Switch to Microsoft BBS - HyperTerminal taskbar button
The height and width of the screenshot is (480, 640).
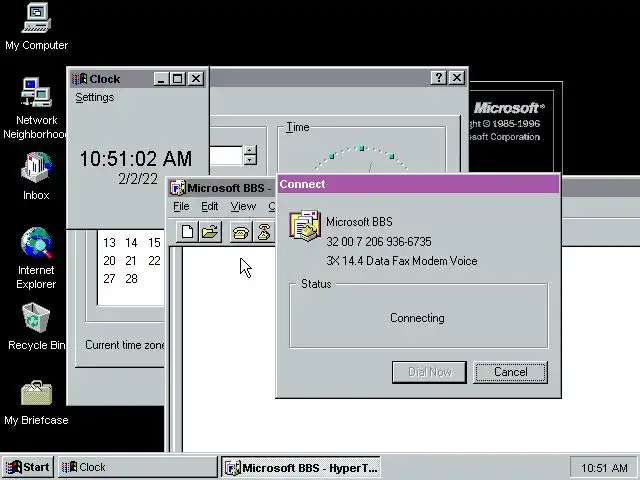(301, 467)
